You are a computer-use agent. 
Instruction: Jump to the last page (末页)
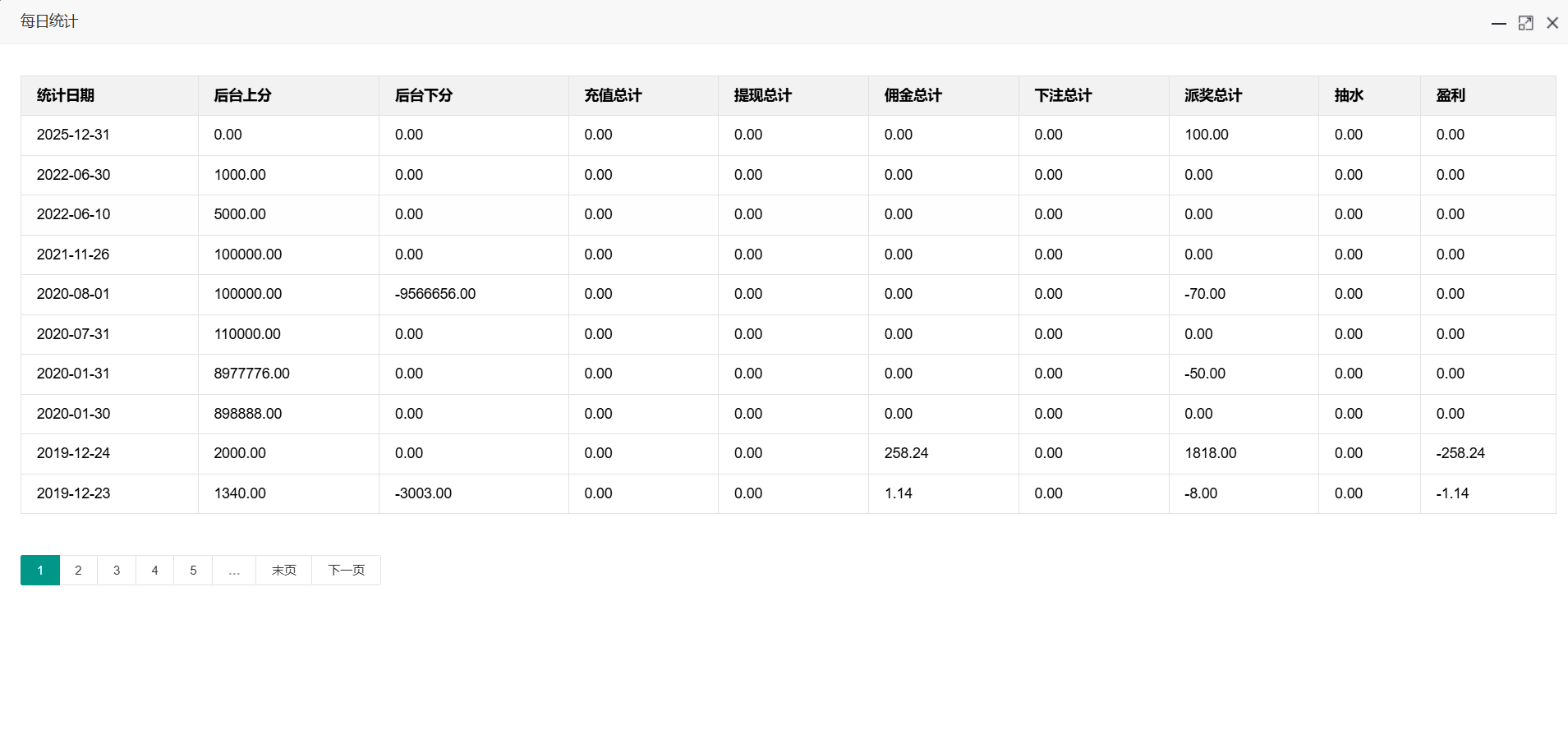tap(283, 570)
